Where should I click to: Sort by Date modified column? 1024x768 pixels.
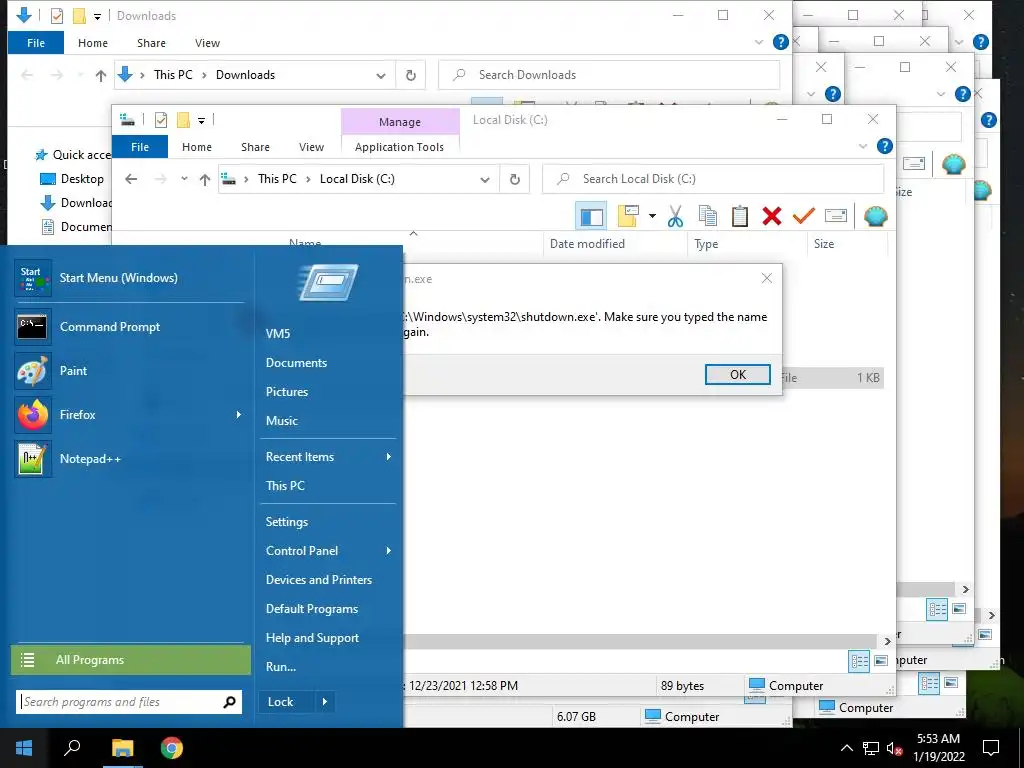coord(587,244)
